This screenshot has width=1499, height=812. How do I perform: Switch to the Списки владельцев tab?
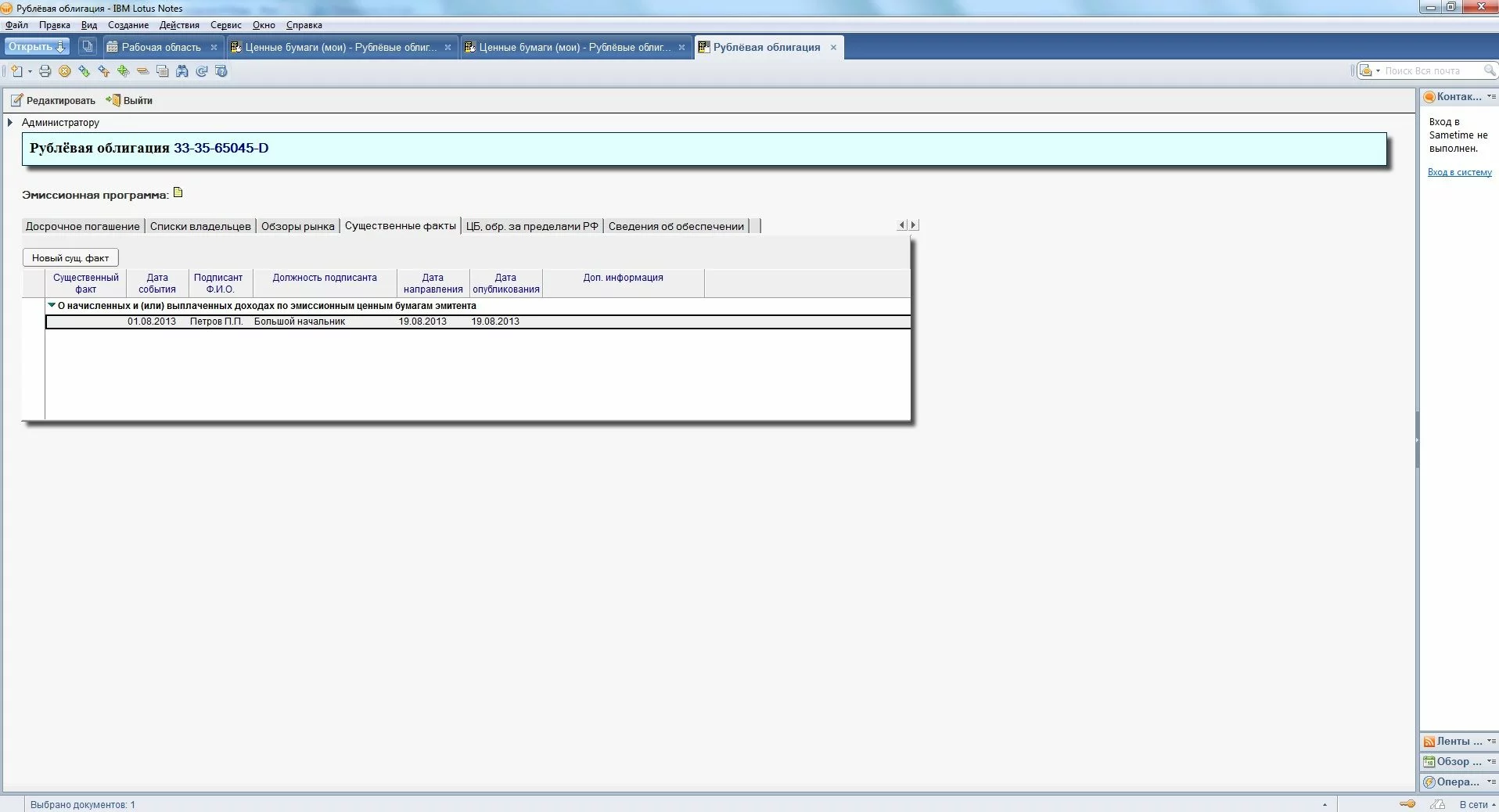click(x=200, y=226)
